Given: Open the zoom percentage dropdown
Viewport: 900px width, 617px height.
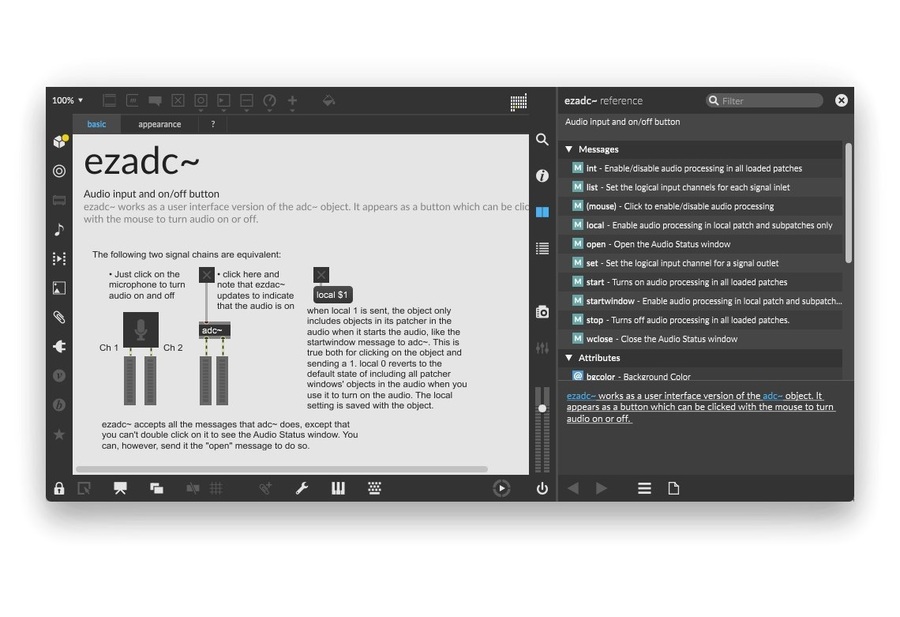Looking at the screenshot, I should (68, 100).
